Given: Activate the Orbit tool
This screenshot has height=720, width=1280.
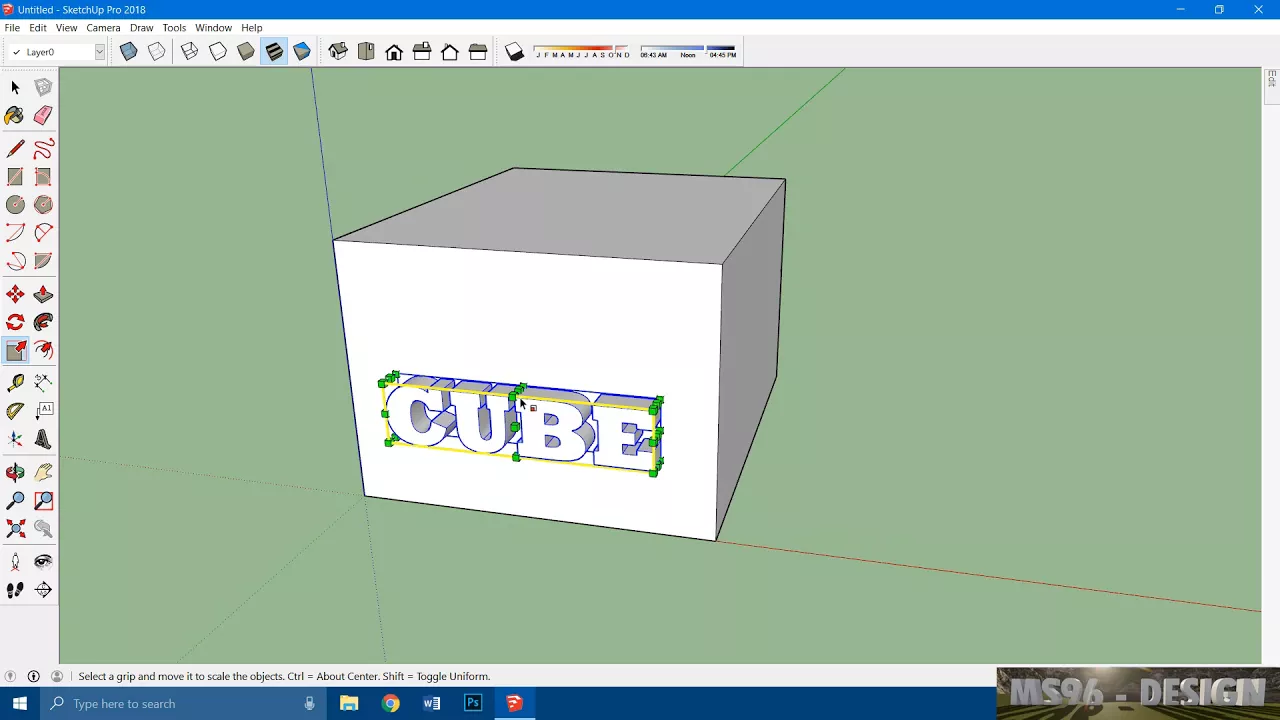Looking at the screenshot, I should (15, 472).
